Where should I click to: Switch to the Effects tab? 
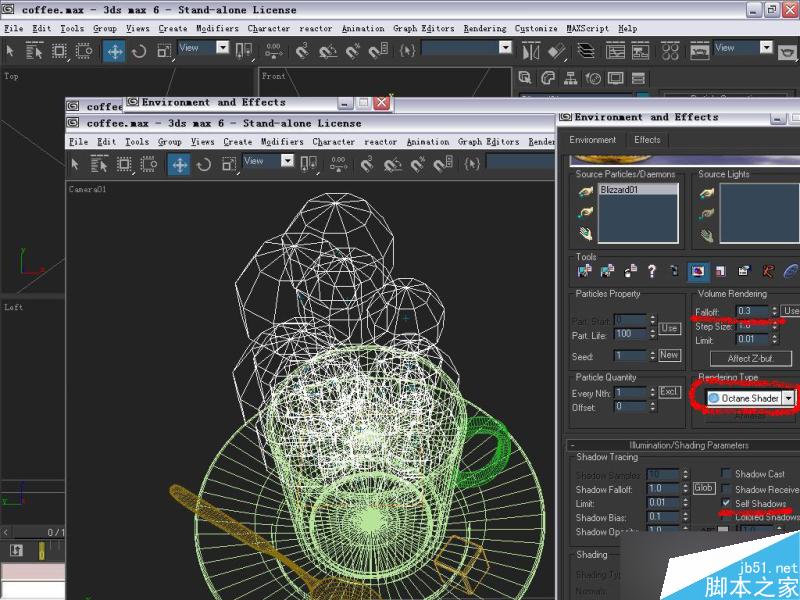647,140
